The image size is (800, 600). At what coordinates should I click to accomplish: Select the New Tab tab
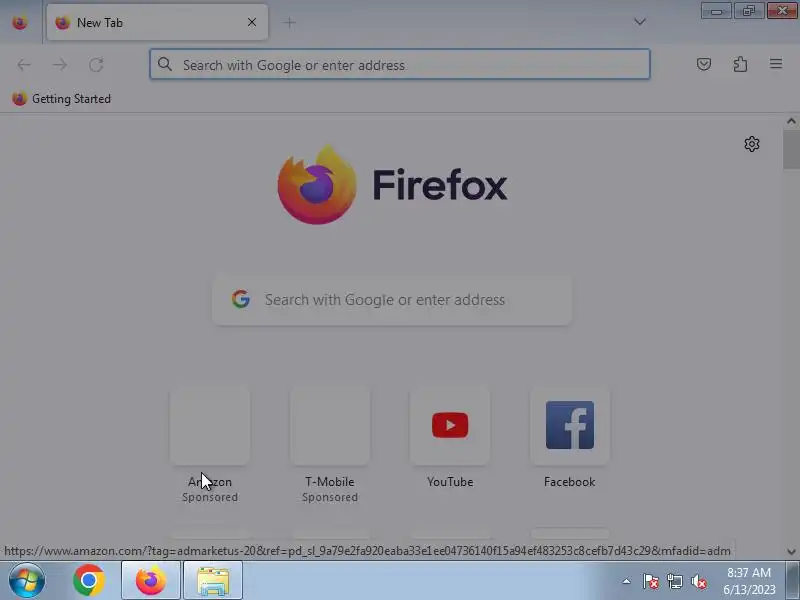click(157, 22)
